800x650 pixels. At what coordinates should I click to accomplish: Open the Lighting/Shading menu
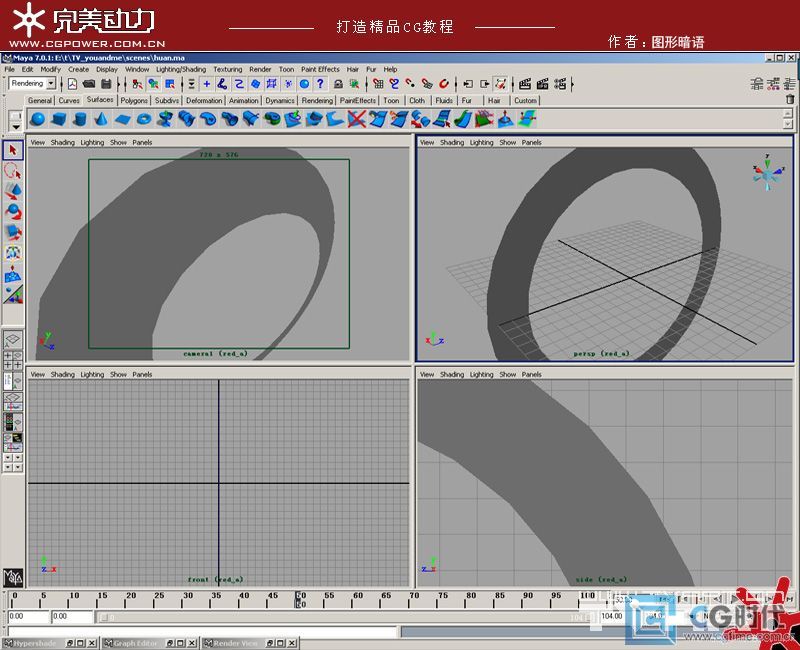click(x=181, y=69)
